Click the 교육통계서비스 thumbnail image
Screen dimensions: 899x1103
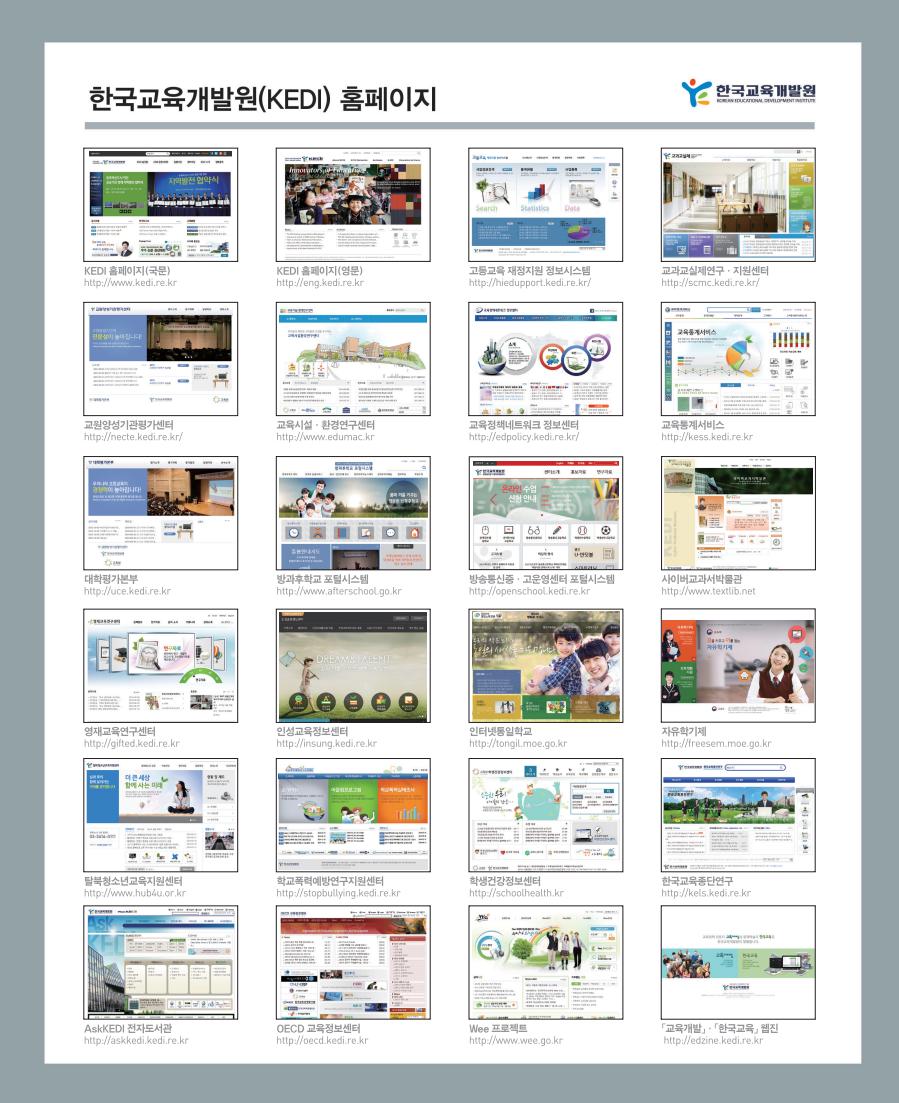tap(739, 359)
